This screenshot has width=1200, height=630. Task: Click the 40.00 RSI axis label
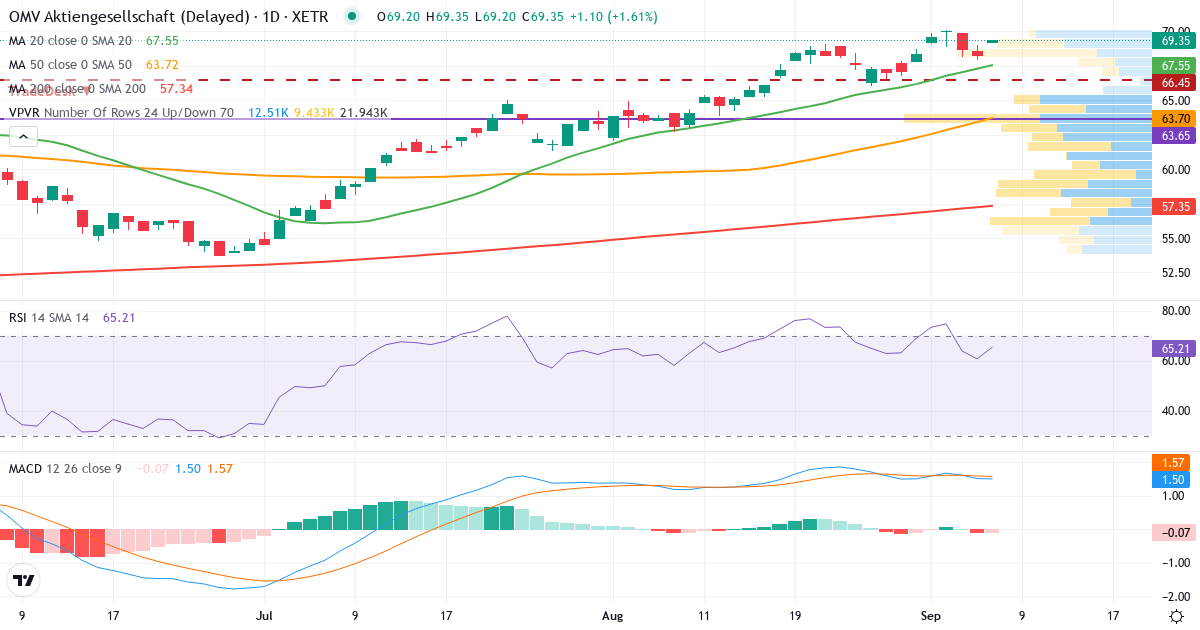1175,410
